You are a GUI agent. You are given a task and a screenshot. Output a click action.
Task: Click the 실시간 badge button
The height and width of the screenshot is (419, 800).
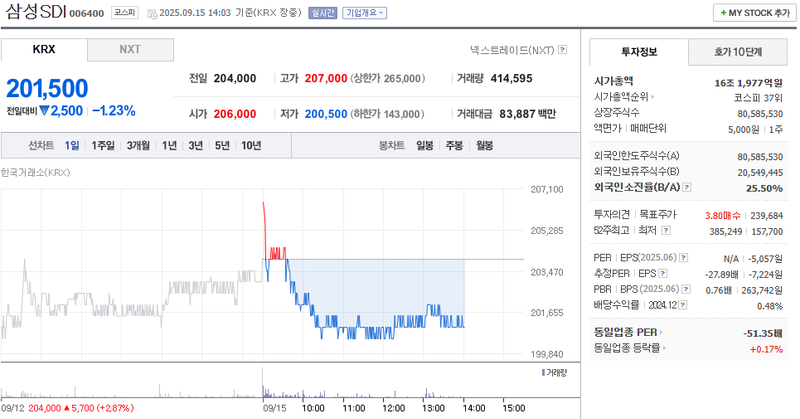point(322,13)
